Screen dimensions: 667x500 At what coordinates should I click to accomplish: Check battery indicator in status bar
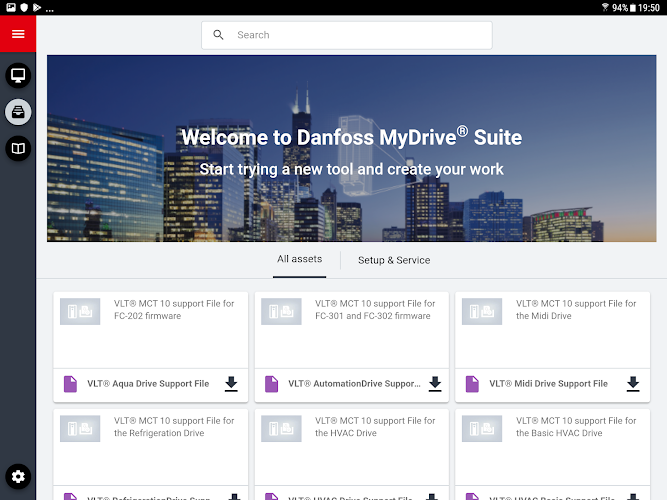tap(633, 8)
